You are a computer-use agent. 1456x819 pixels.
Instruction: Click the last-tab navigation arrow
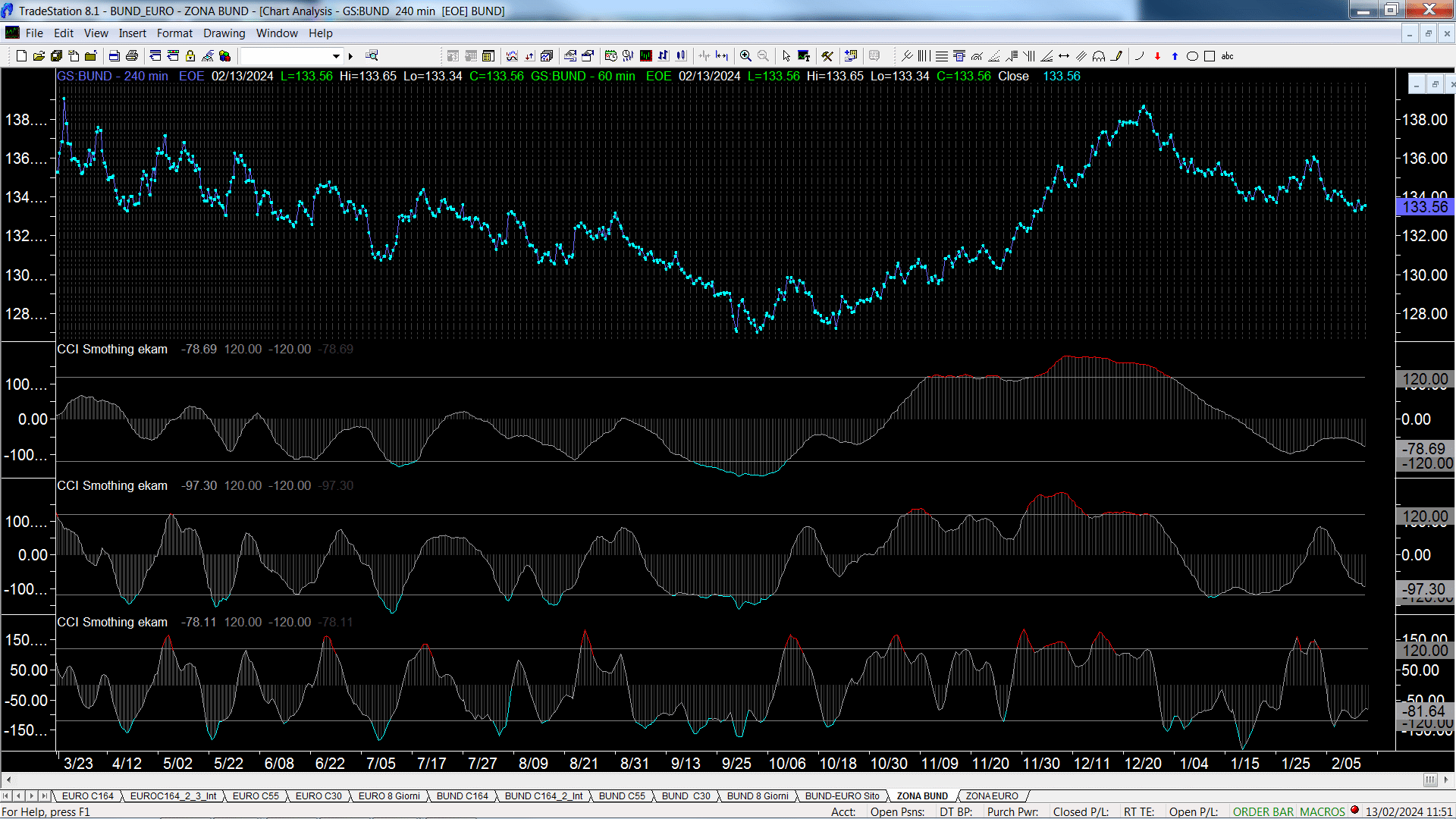pyautogui.click(x=45, y=796)
